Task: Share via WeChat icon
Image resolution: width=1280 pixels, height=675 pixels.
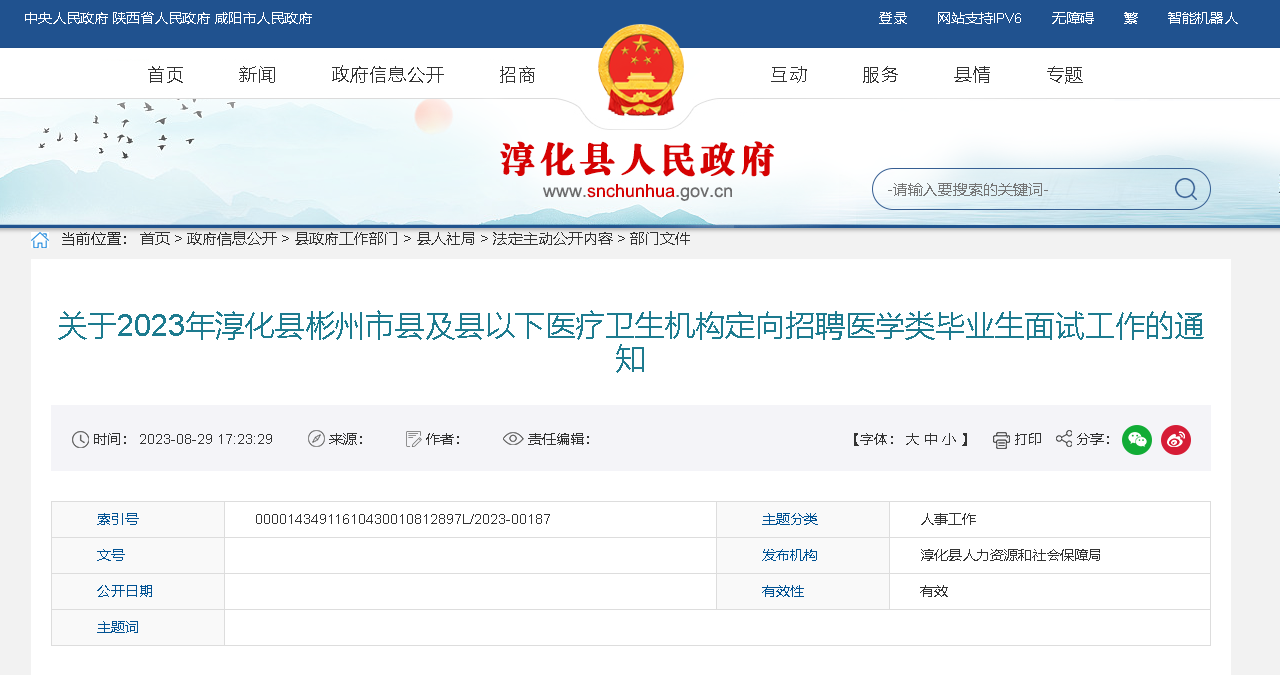Action: tap(1137, 440)
